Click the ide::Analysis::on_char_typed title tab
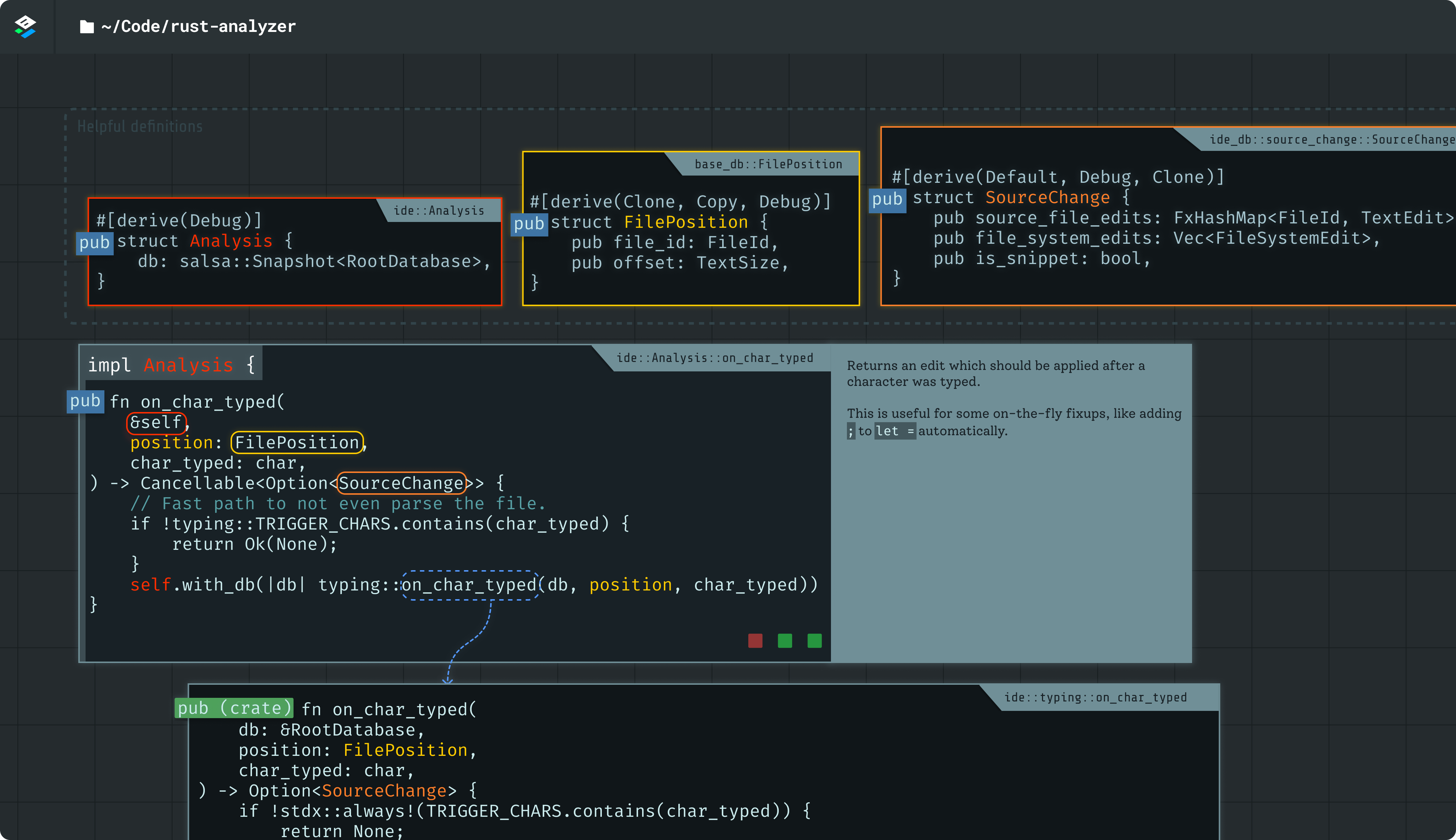This screenshot has width=1456, height=840. (x=715, y=358)
